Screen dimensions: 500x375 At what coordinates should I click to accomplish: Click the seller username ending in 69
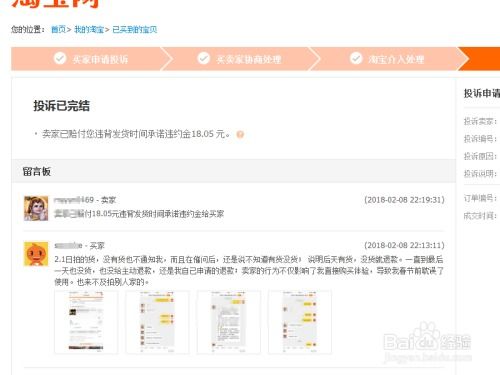coord(74,200)
